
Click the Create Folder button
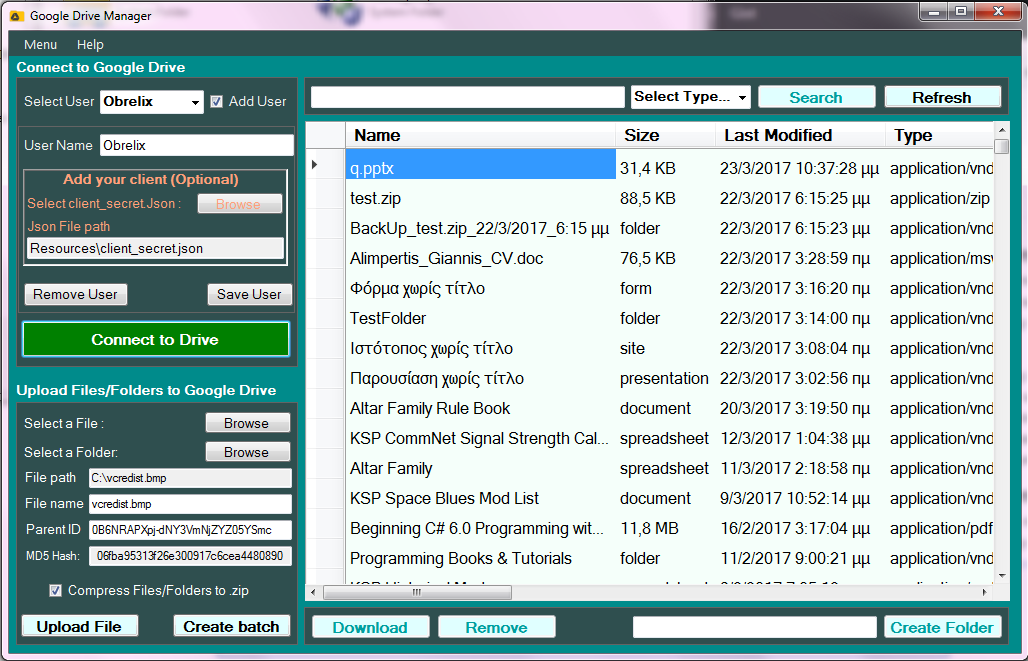point(942,627)
